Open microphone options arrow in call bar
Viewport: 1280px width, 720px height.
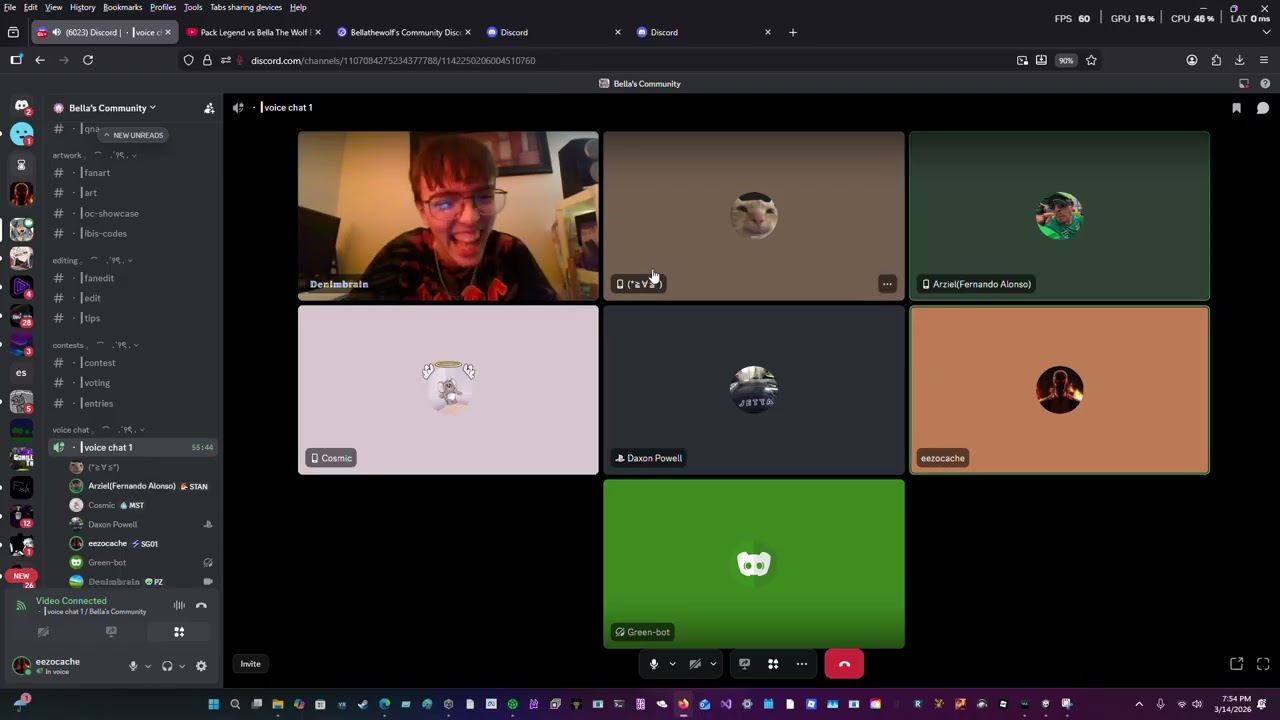pyautogui.click(x=672, y=664)
